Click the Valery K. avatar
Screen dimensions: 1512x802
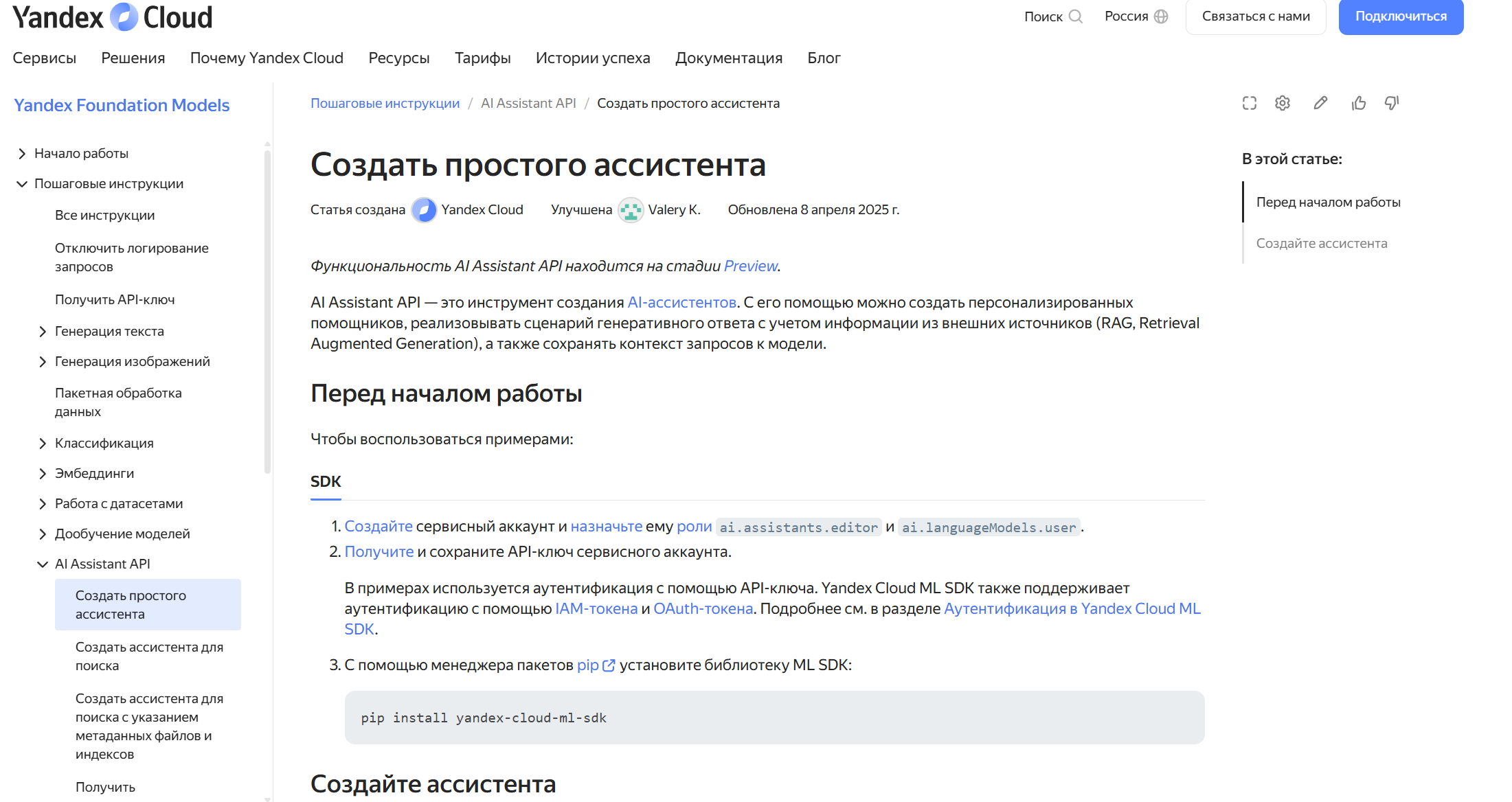click(631, 210)
